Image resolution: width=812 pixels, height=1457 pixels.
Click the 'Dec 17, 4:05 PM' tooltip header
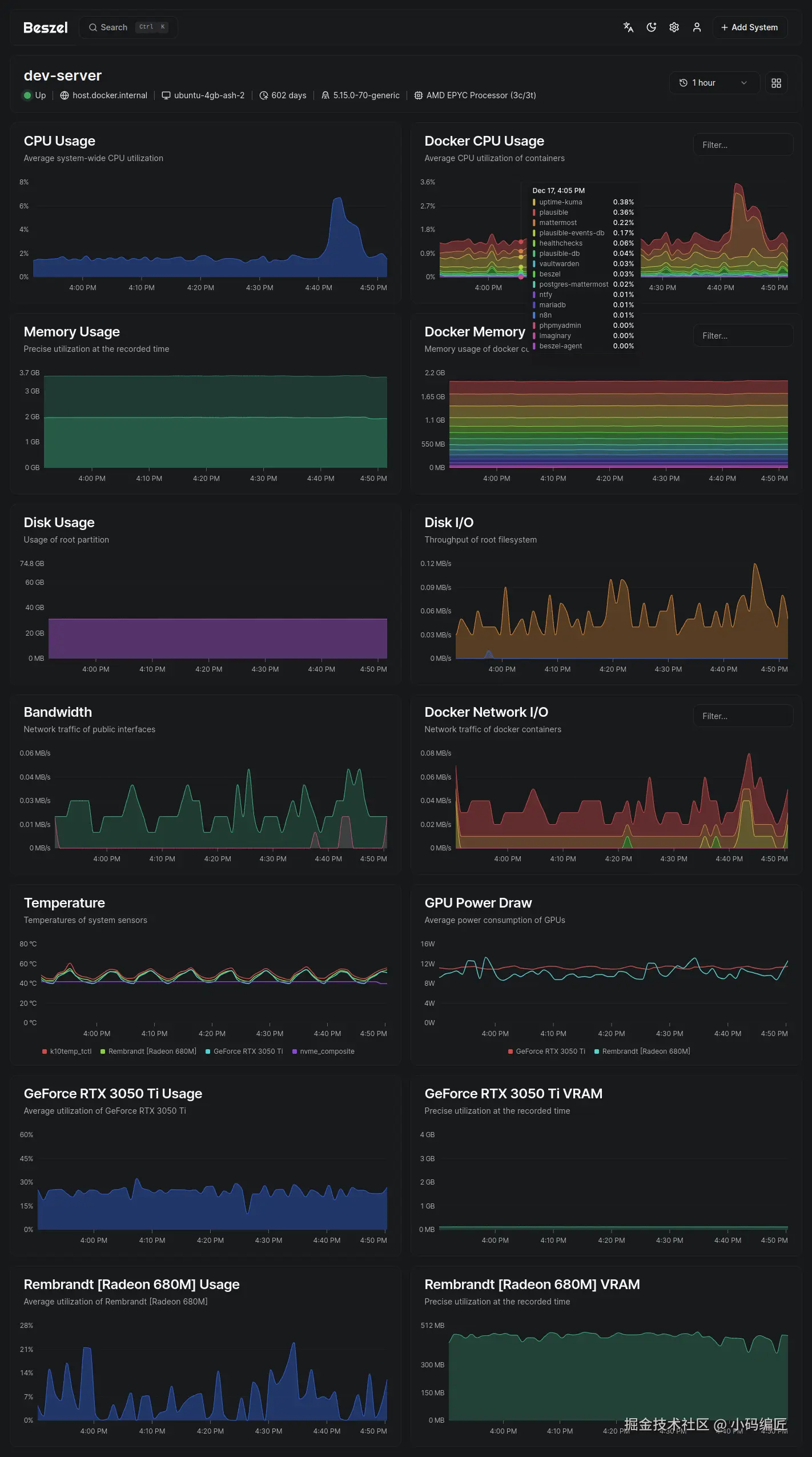pyautogui.click(x=558, y=191)
